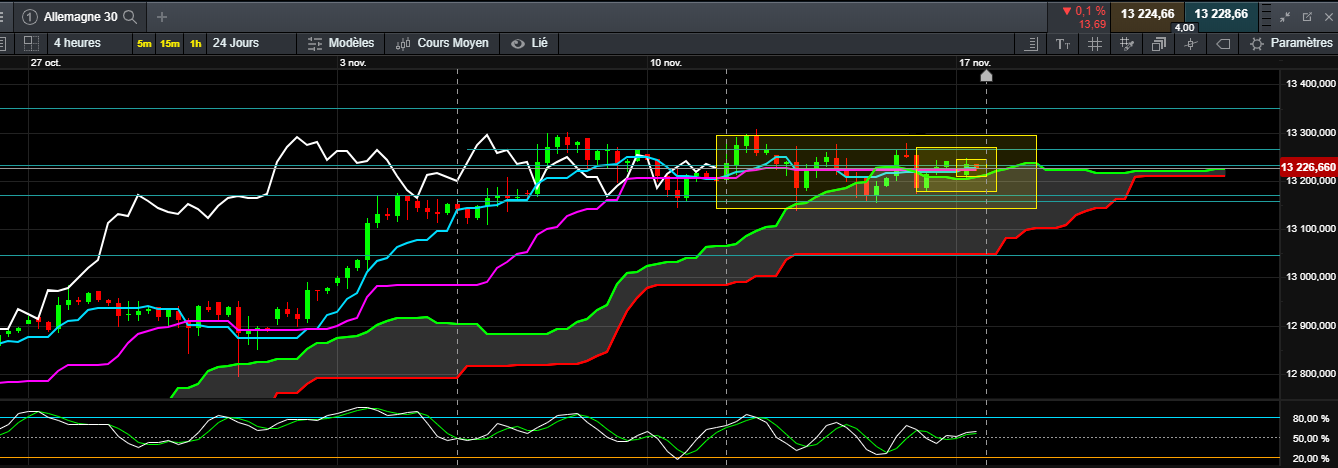This screenshot has height=468, width=1338.
Task: Click the sell price 13 224,66
Action: [x=1146, y=14]
